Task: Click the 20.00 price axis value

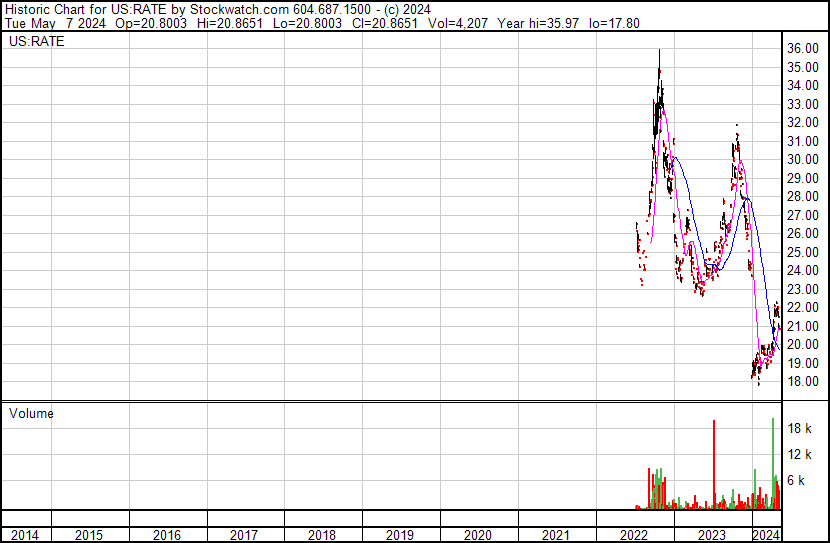Action: click(x=803, y=345)
